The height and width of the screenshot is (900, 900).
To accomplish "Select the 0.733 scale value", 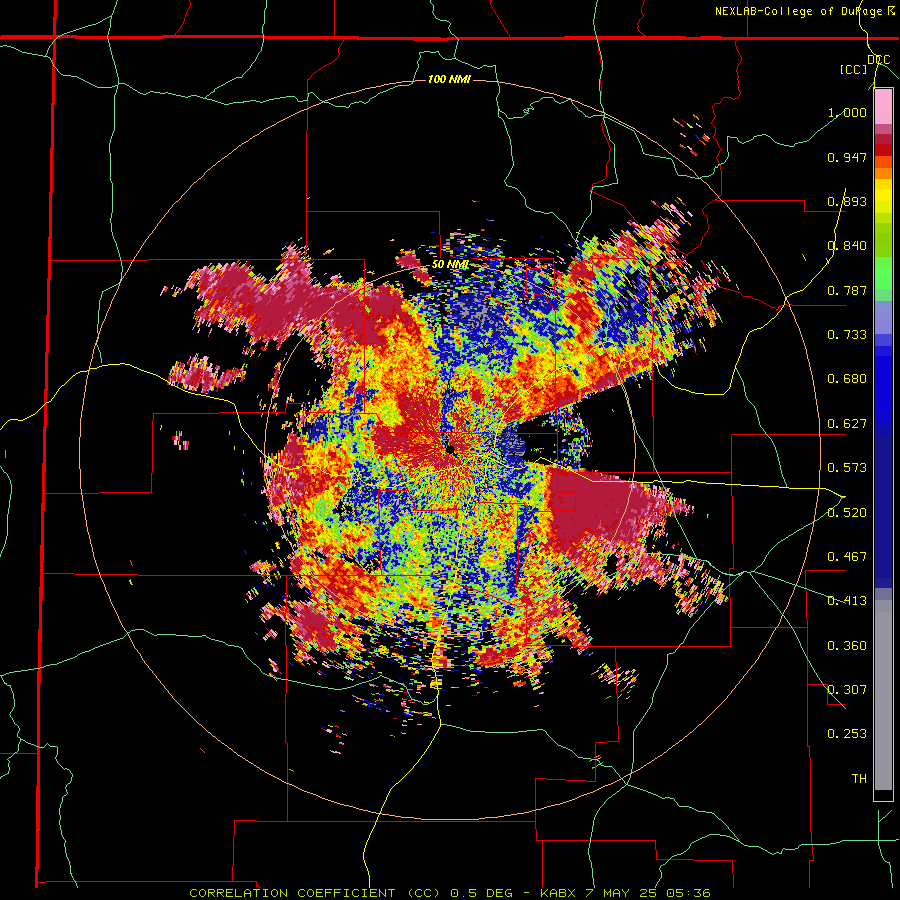I will 847,335.
